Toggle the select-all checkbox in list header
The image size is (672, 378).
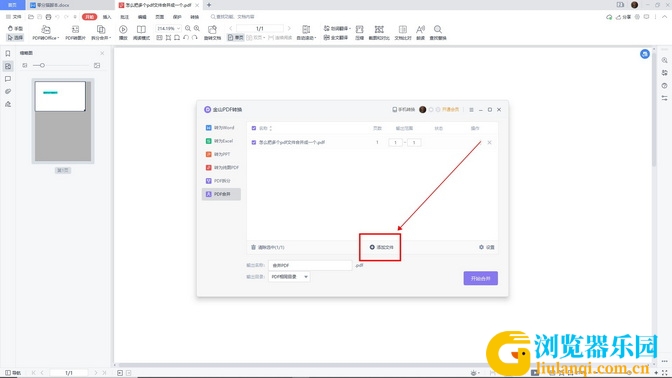[254, 128]
